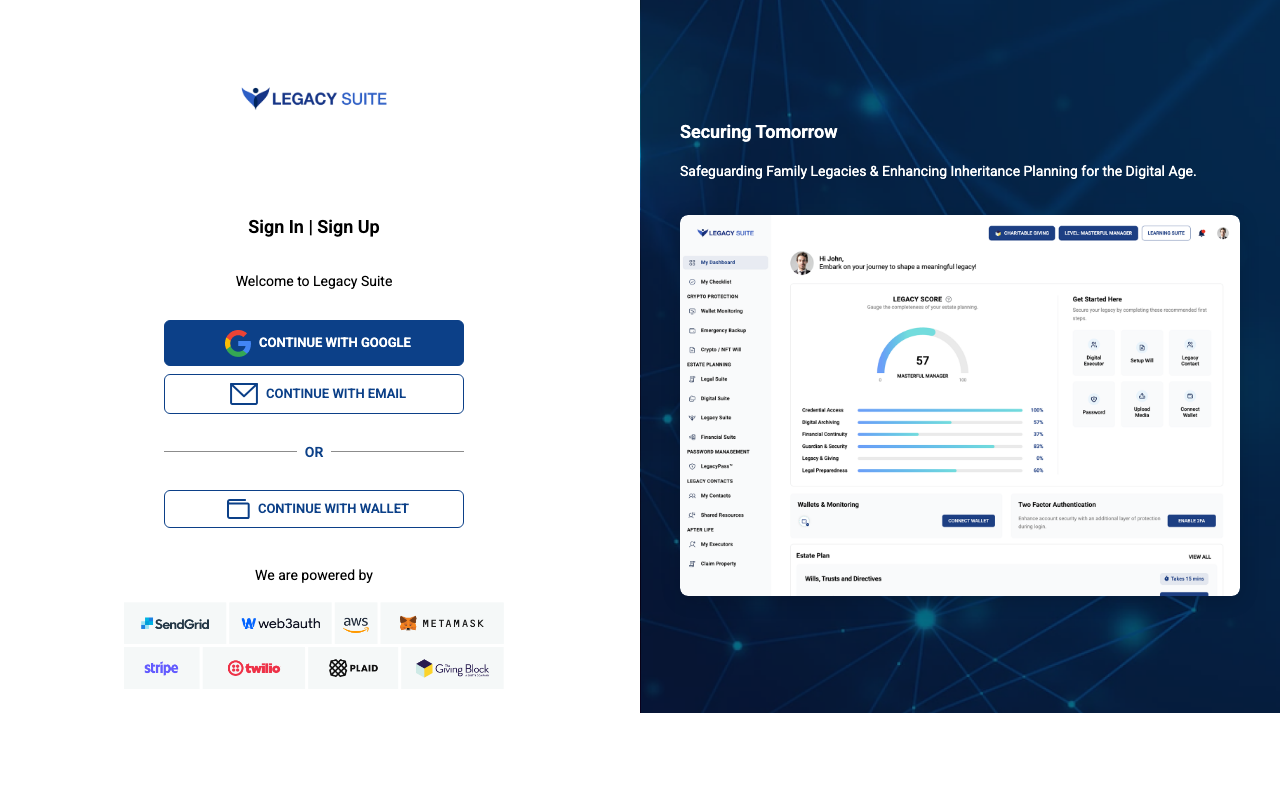
Task: Click the Setup Will tile in preview
Action: (x=1142, y=353)
